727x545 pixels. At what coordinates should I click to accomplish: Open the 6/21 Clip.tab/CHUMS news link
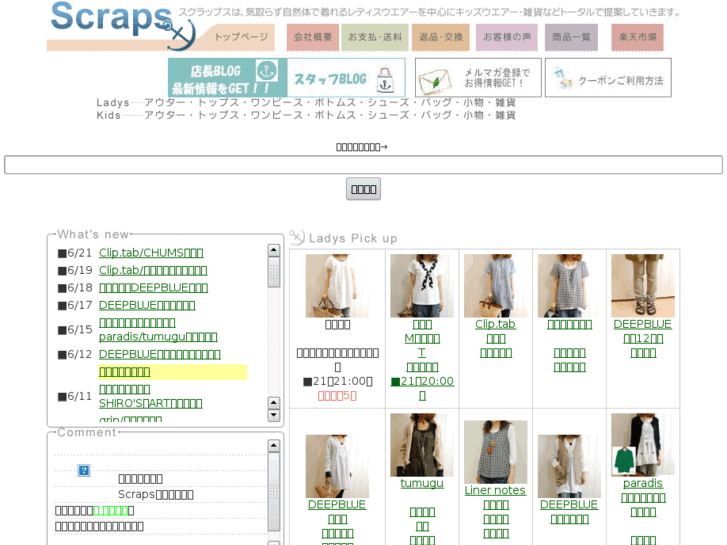tap(151, 253)
